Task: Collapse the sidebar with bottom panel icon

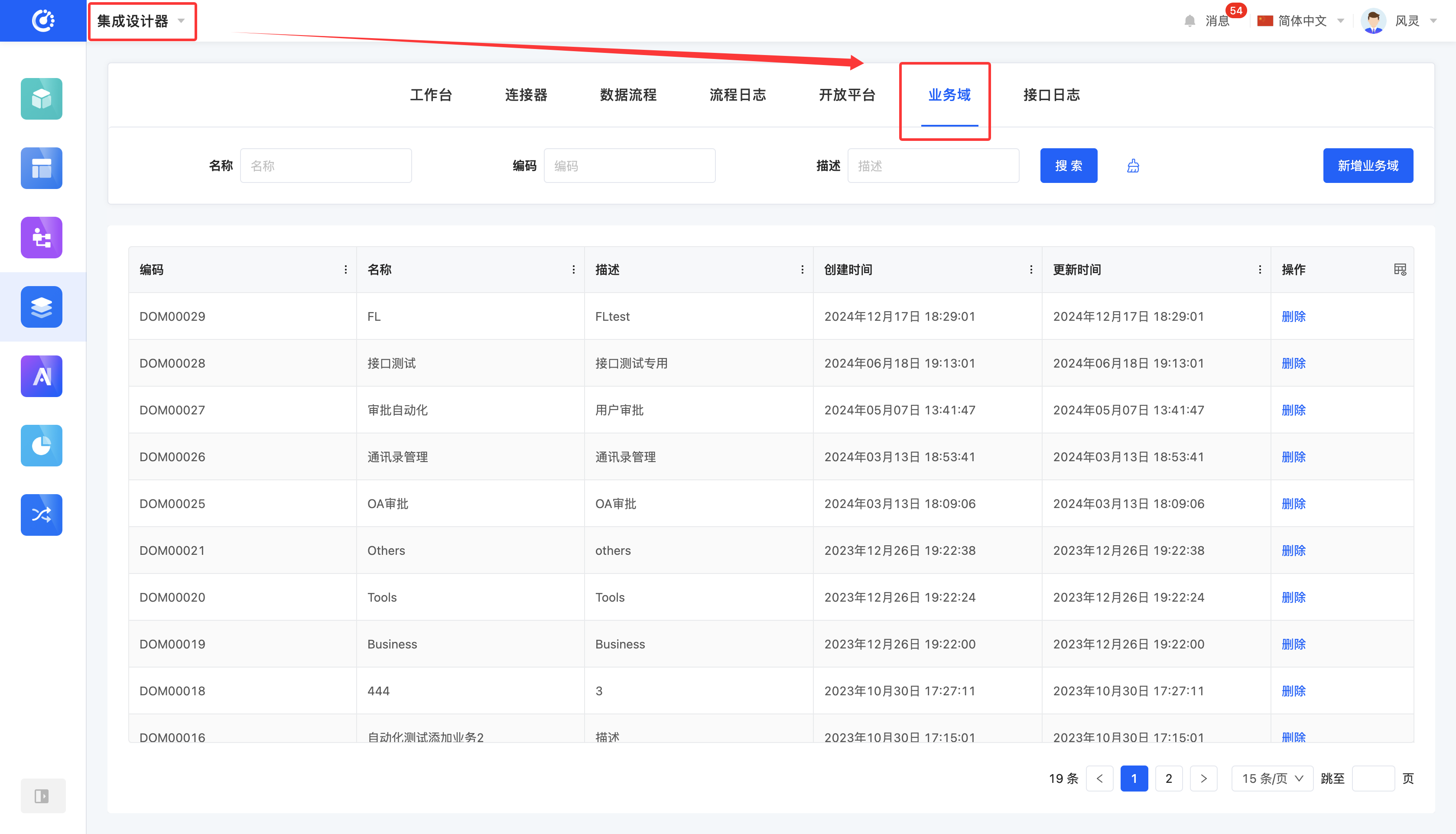Action: (42, 795)
